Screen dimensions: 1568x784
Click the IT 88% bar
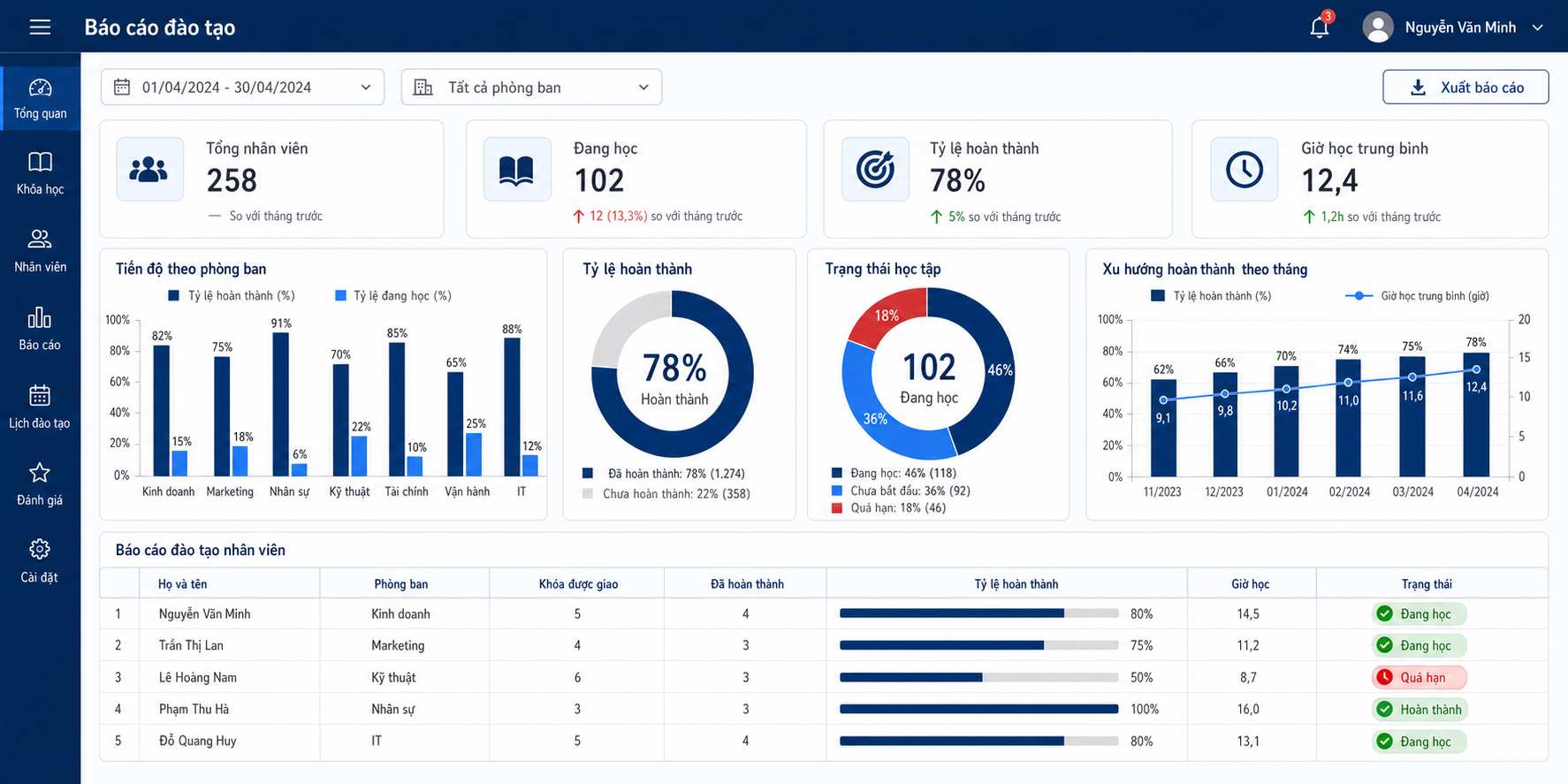point(512,407)
